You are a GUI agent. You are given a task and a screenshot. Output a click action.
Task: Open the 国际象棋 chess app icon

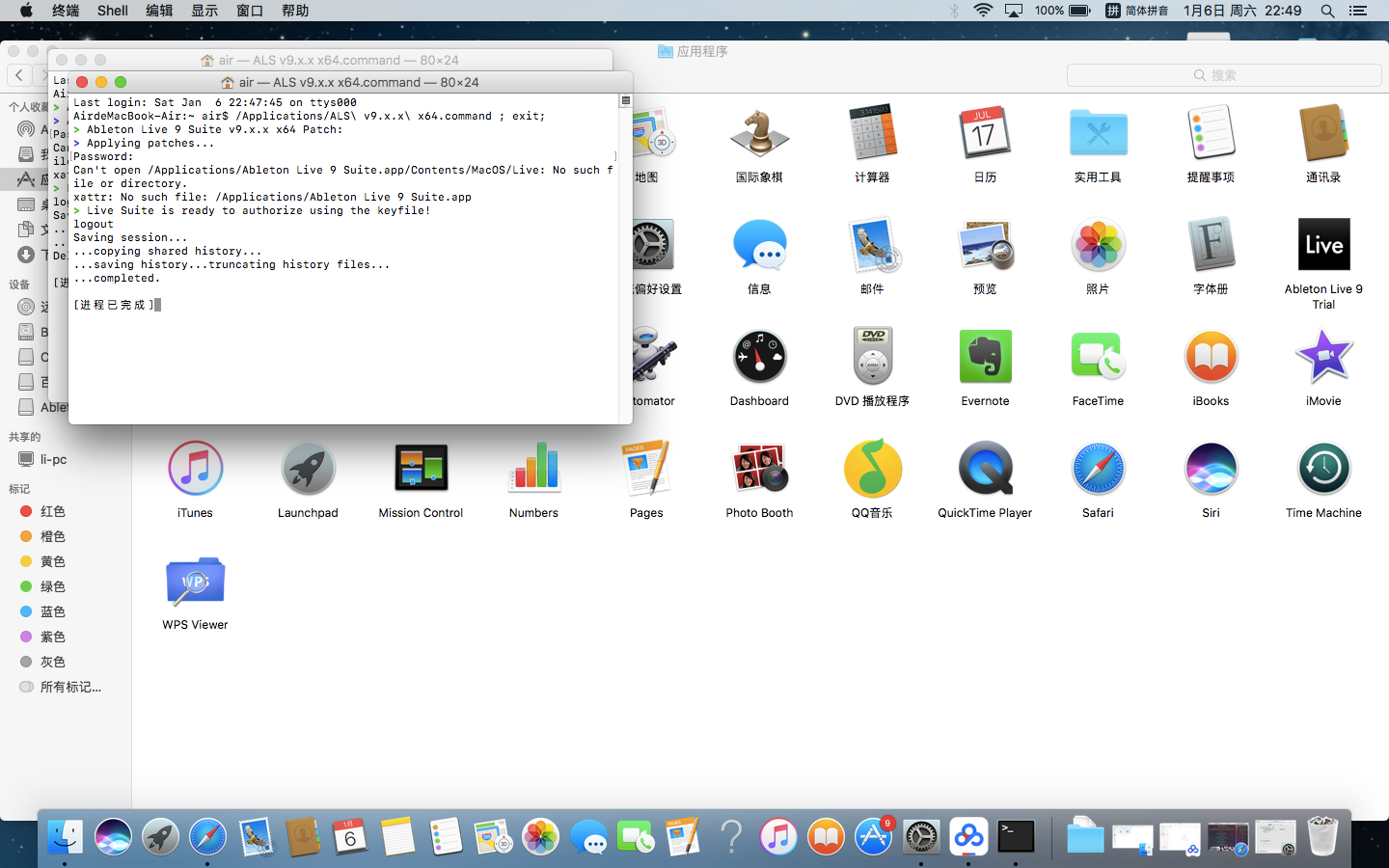[759, 134]
